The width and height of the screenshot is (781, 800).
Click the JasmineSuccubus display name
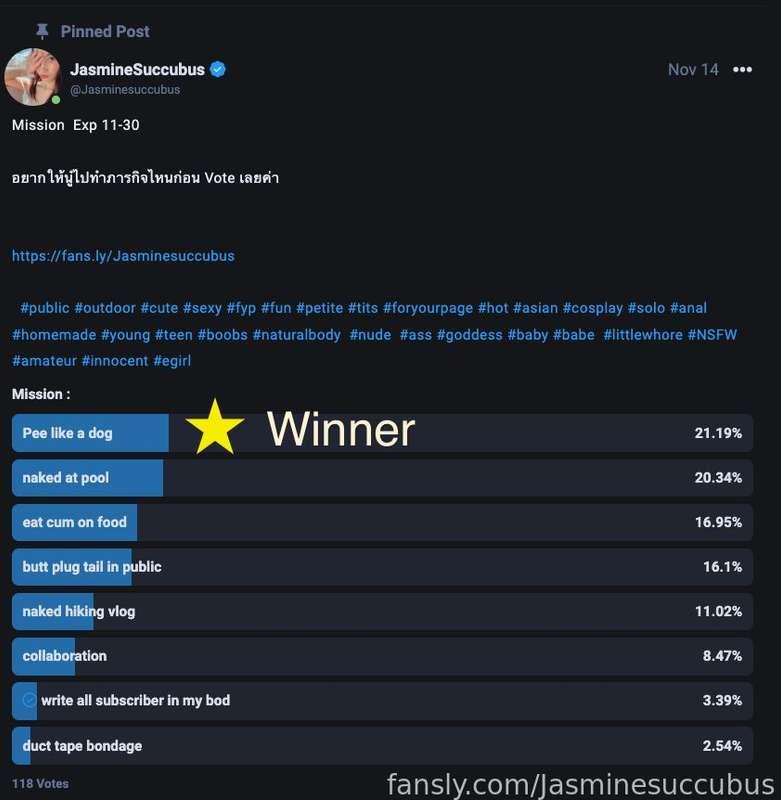click(137, 69)
